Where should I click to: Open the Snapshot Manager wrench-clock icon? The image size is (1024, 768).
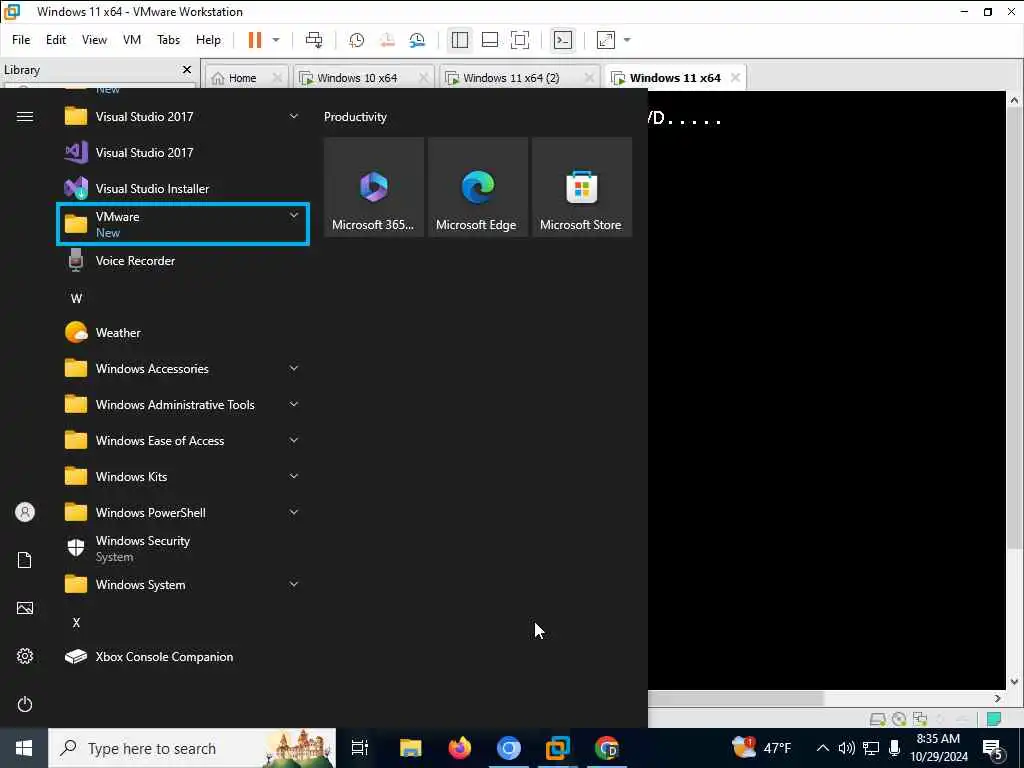(x=417, y=40)
